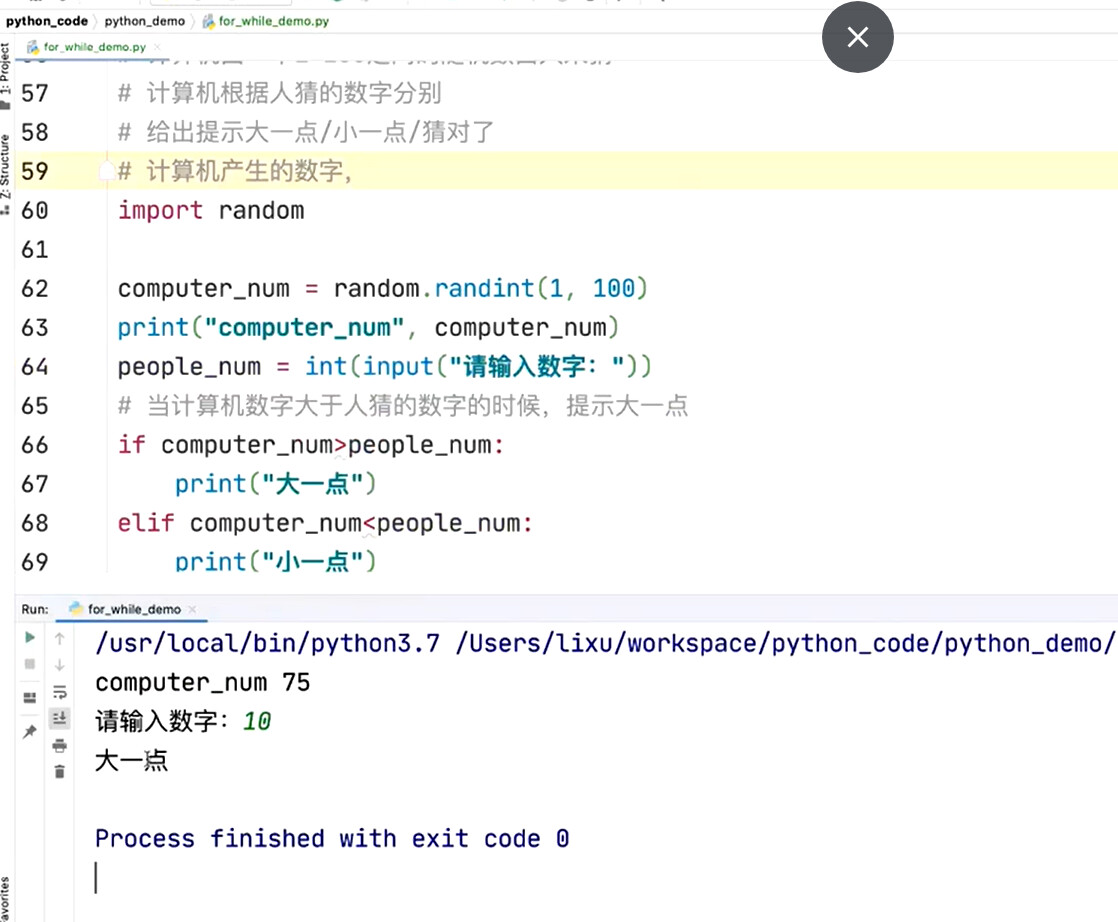1118x922 pixels.
Task: Click the 'if' keyword on line 66
Action: [132, 446]
